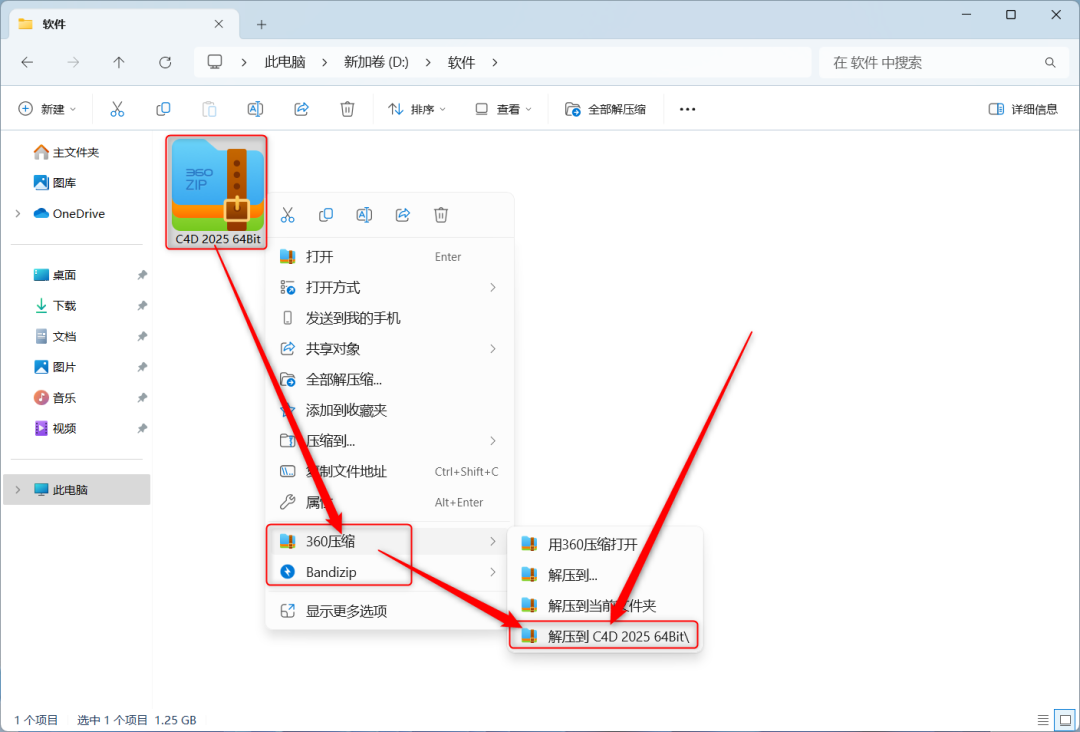Click the Rename icon in the toolbar

point(255,109)
